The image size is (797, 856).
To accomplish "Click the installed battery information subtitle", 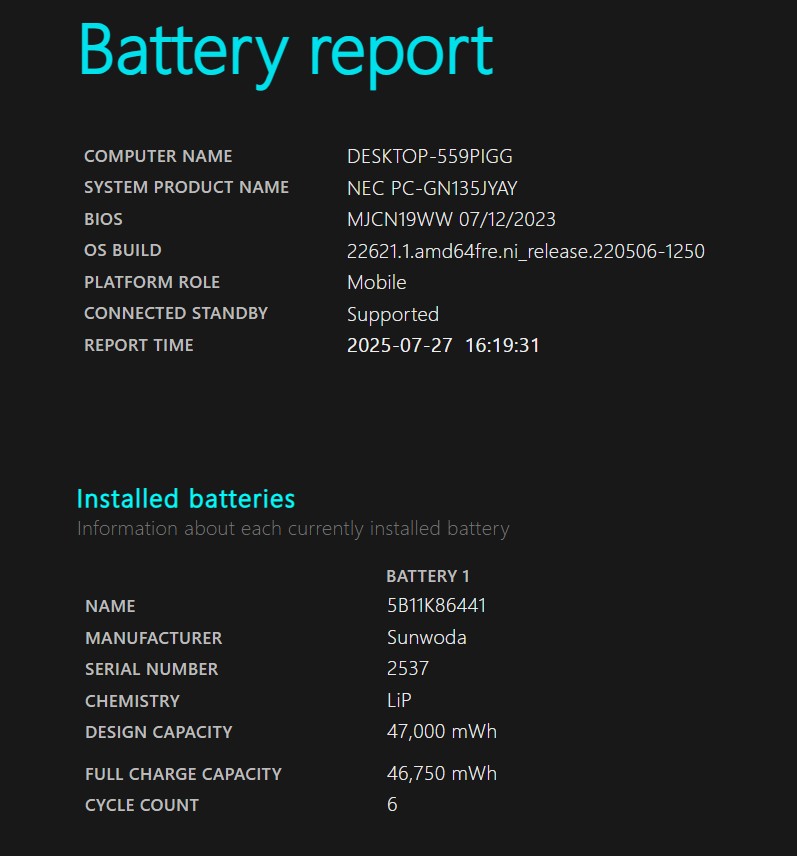I will coord(293,529).
